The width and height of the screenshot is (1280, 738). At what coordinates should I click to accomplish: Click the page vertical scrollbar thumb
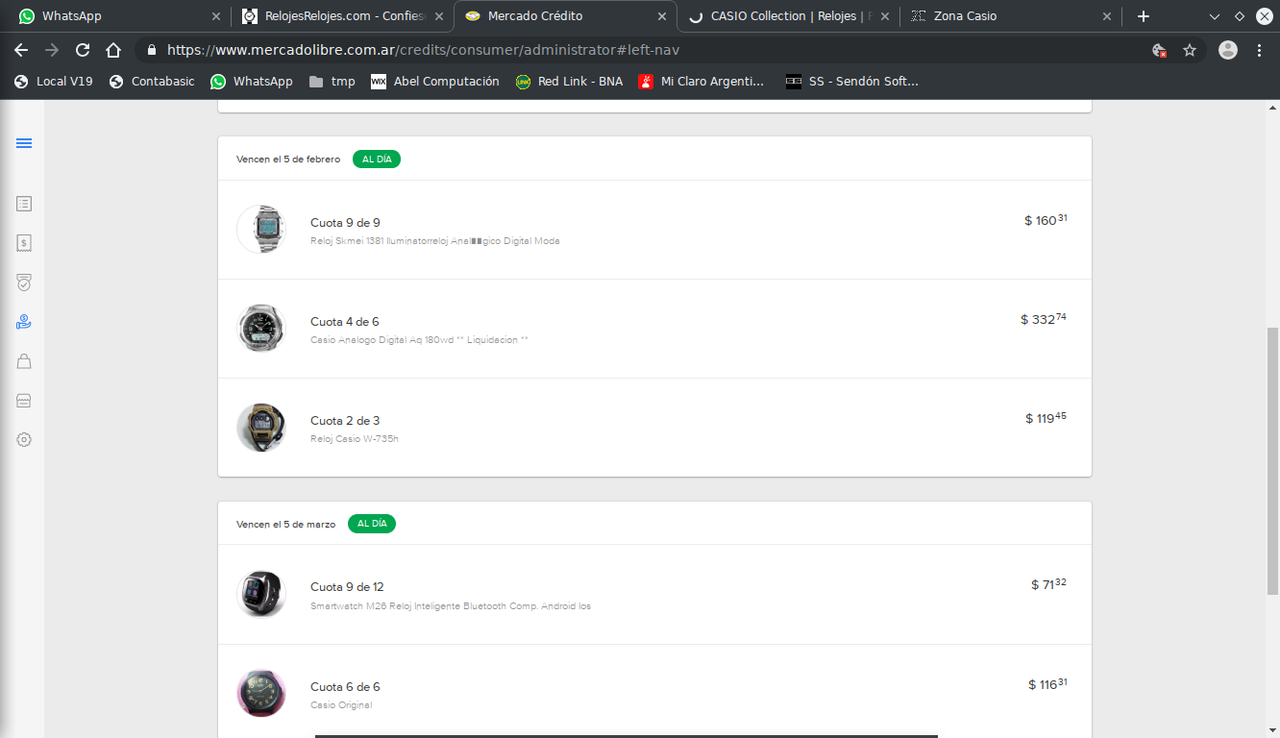(x=1272, y=460)
